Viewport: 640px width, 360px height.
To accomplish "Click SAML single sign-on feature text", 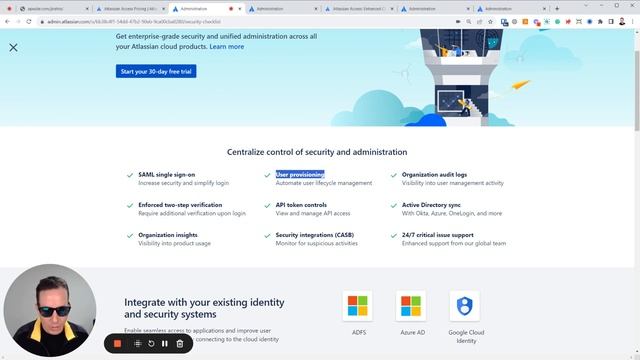I will (167, 174).
